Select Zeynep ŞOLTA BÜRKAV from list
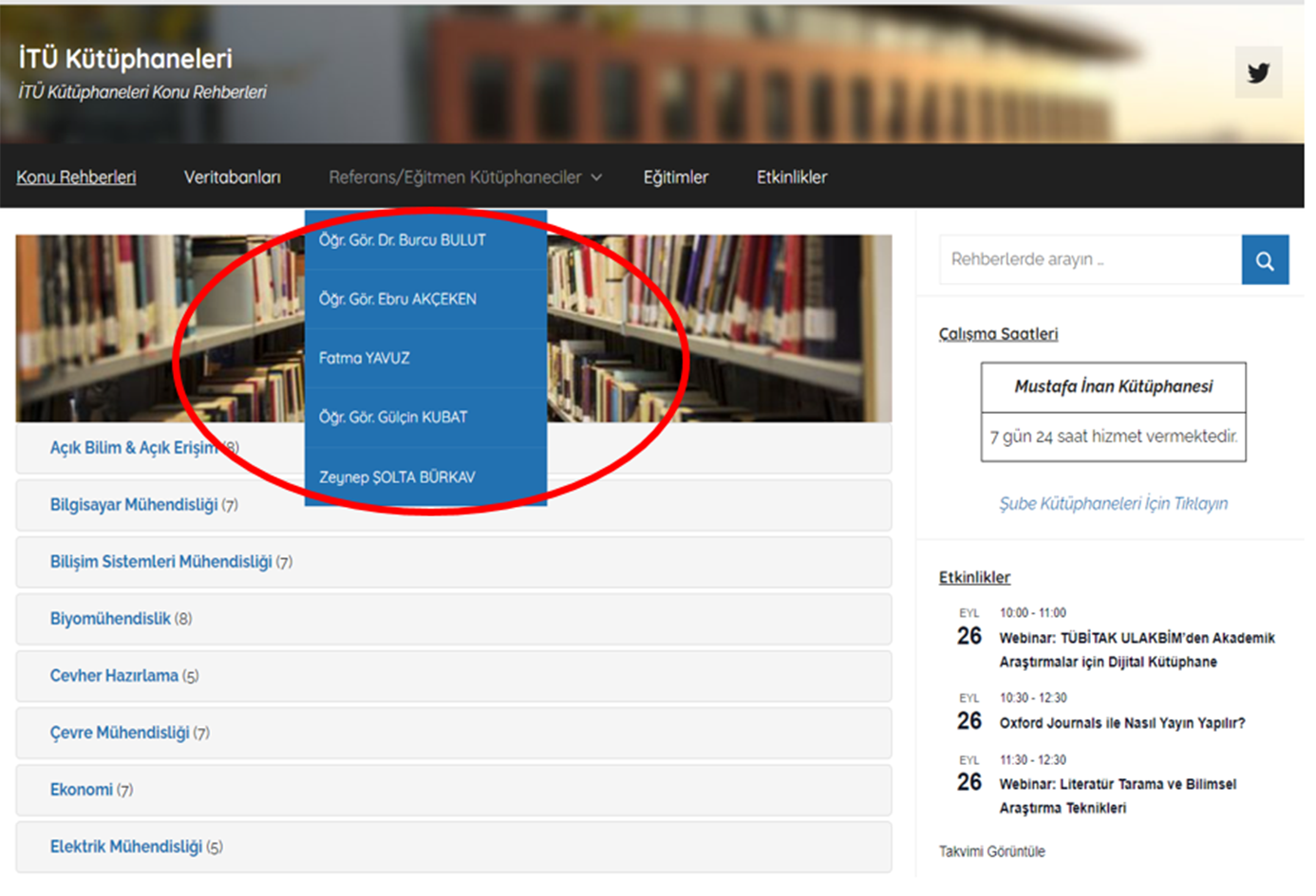 tap(396, 476)
